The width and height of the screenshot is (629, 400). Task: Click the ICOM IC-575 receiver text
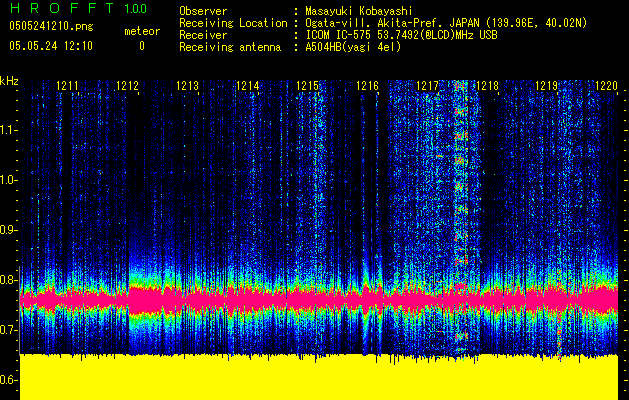click(x=401, y=35)
